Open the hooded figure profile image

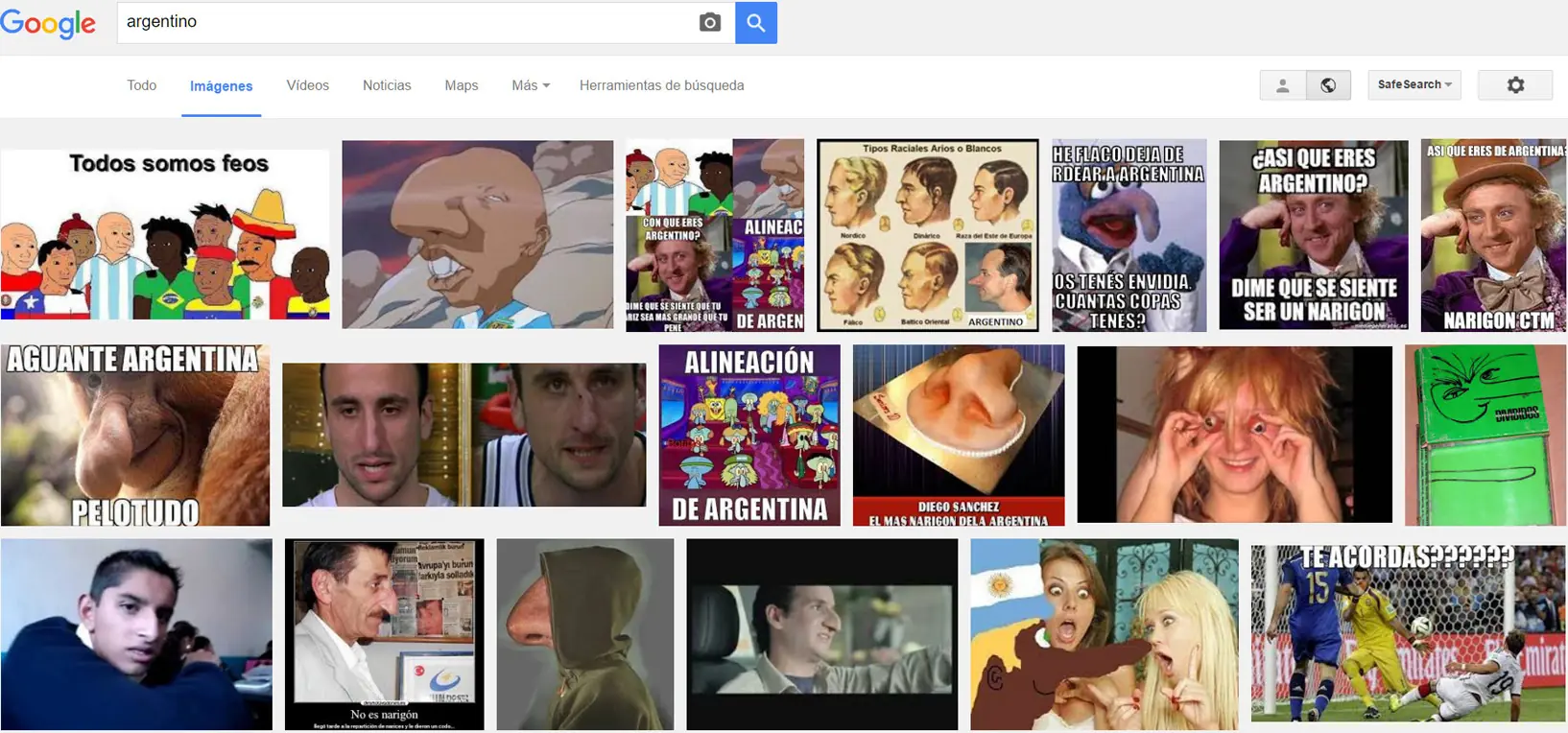point(585,634)
